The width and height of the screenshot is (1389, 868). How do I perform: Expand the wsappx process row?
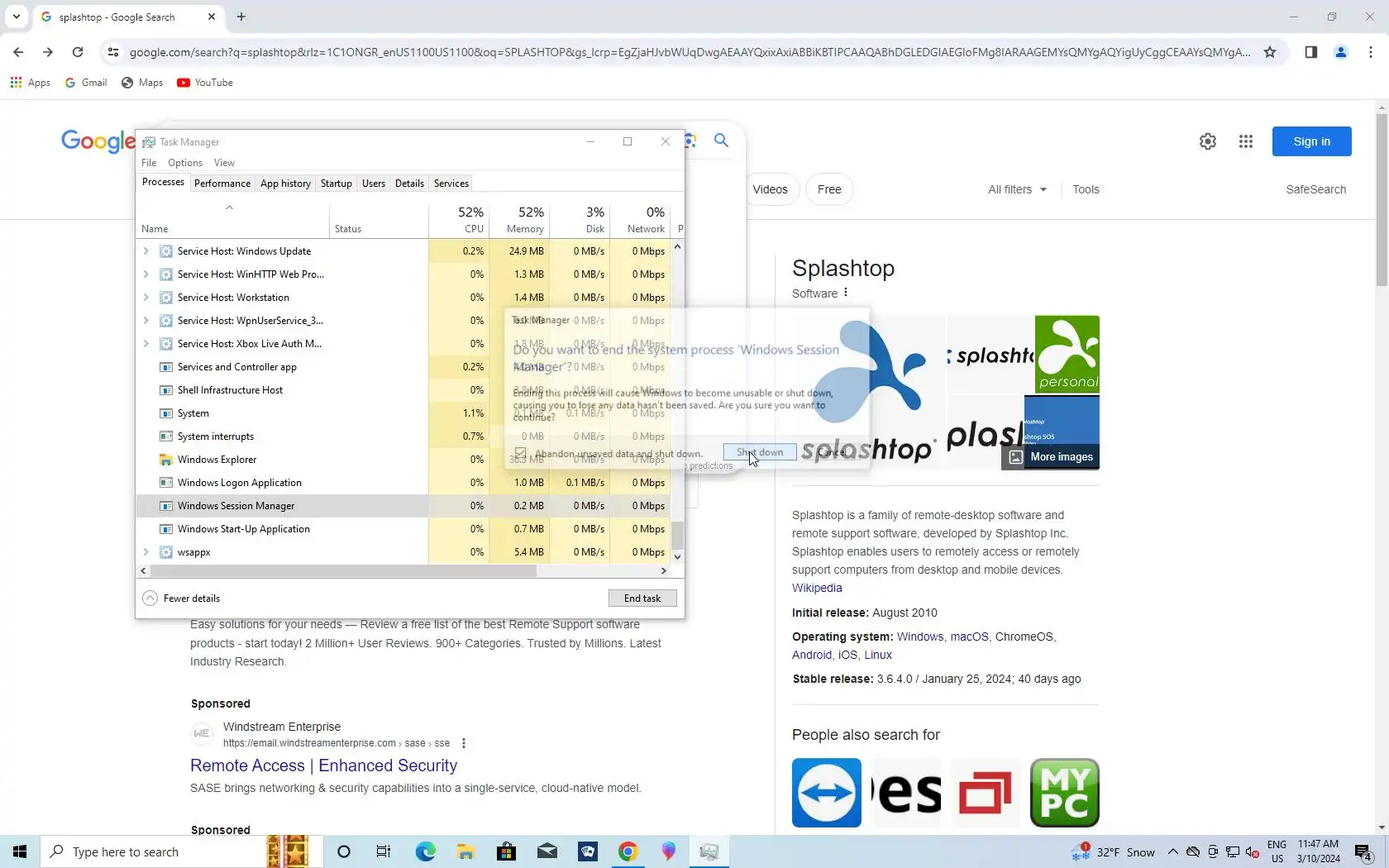coord(146,551)
